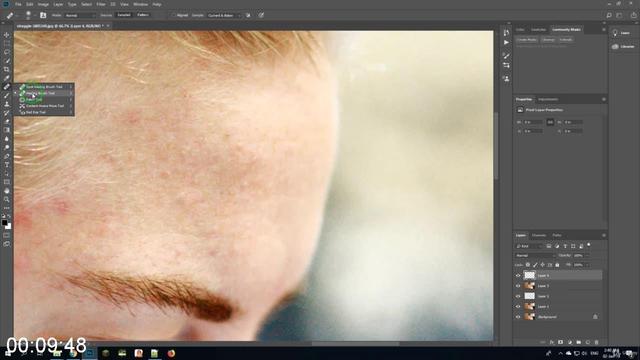The image size is (640, 360).
Task: Select the Crop tool
Action: [x=7, y=69]
